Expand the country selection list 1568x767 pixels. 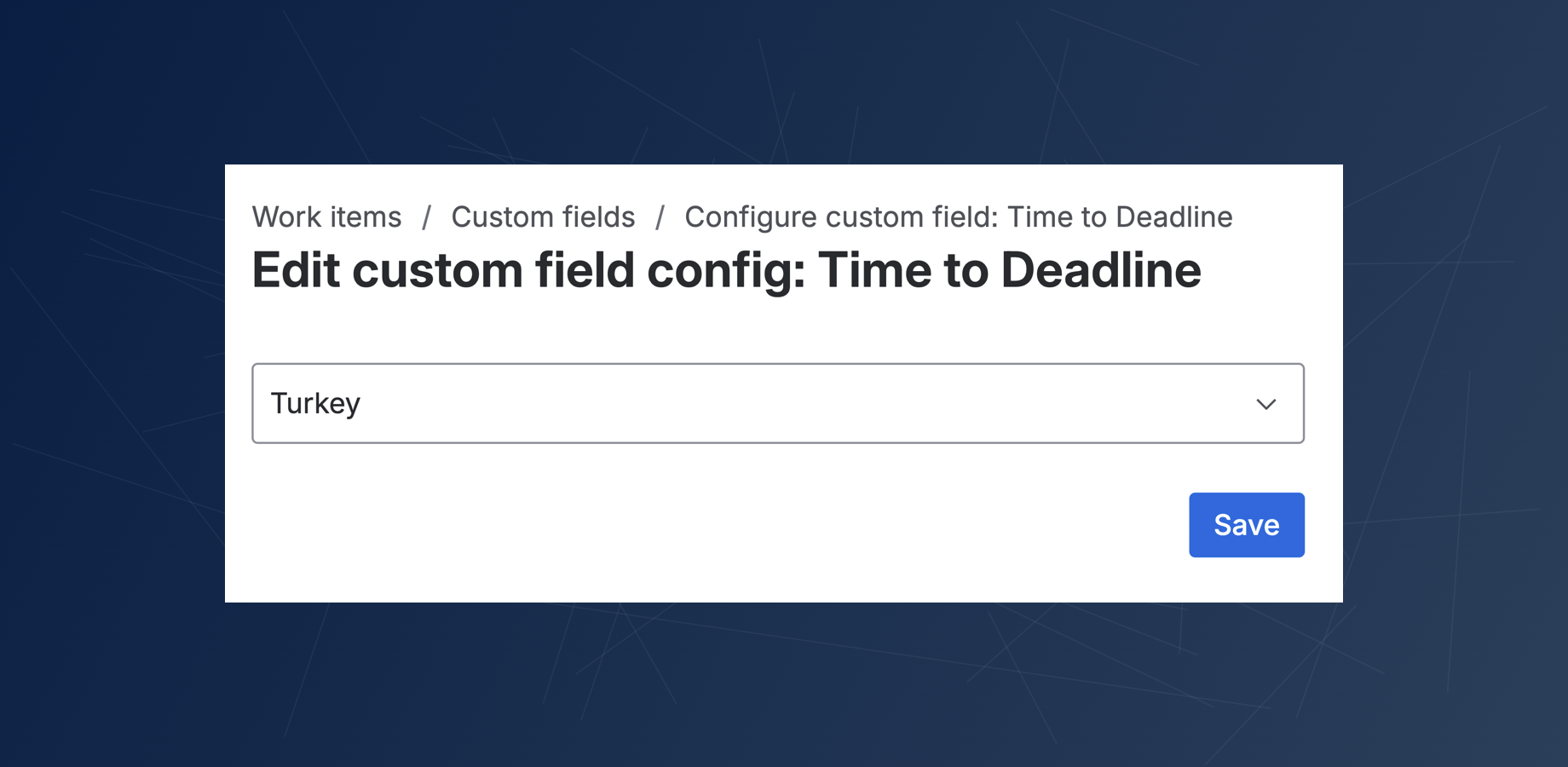click(777, 403)
